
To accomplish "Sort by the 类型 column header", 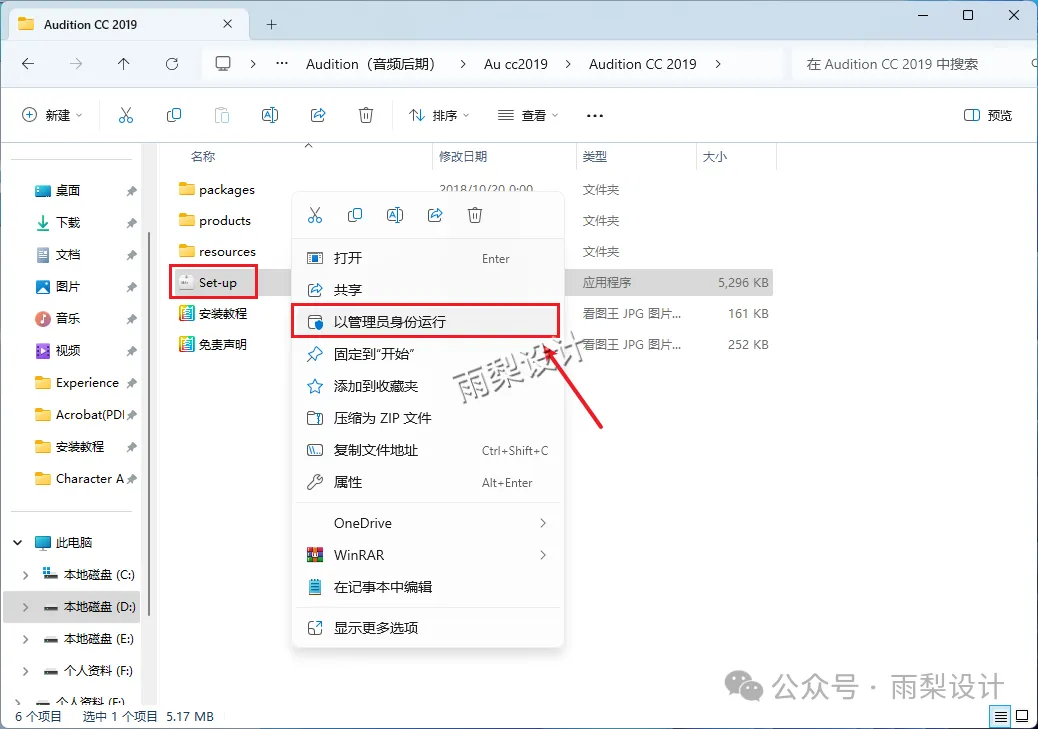I will pyautogui.click(x=594, y=157).
